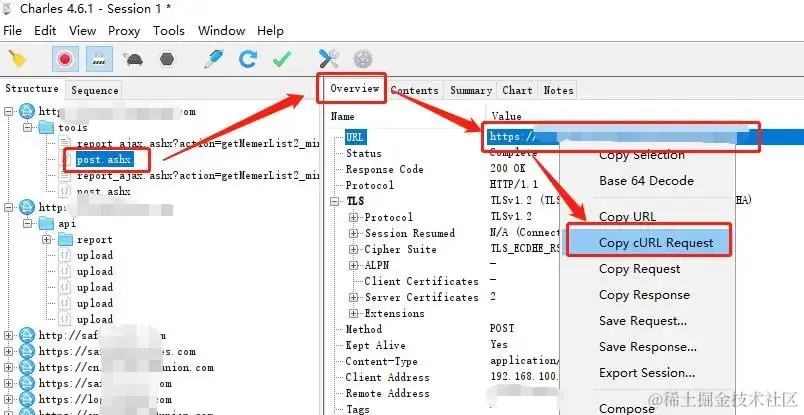Expand the union.com host node
Screen dimensions: 804x415
click(8, 367)
